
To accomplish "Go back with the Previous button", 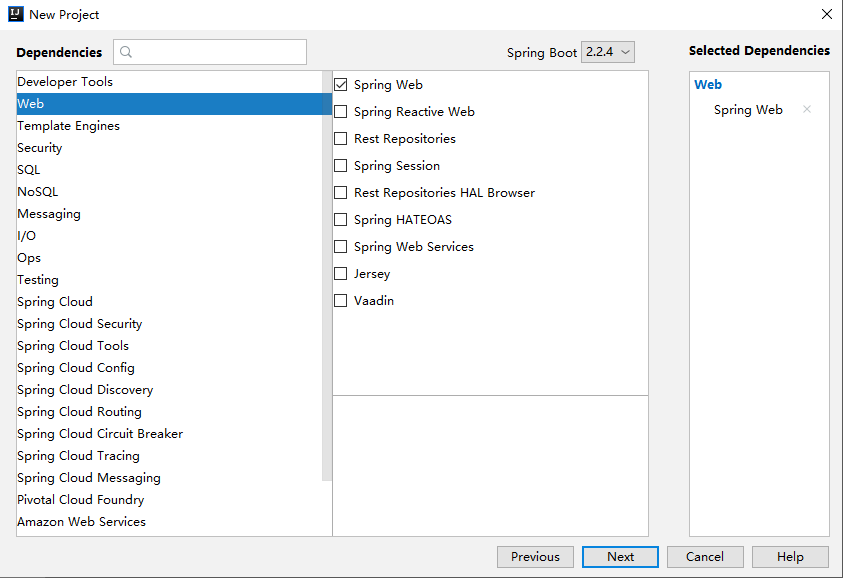I will click(x=535, y=557).
